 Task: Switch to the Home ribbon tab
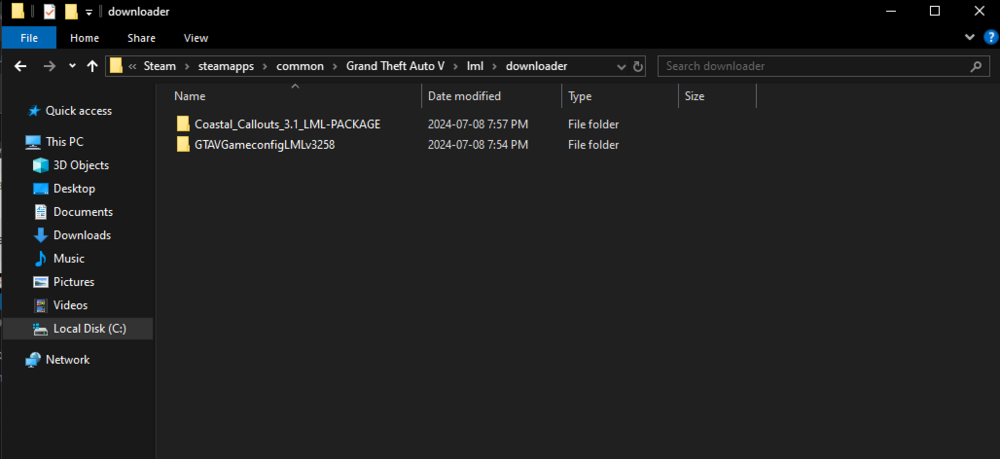84,38
